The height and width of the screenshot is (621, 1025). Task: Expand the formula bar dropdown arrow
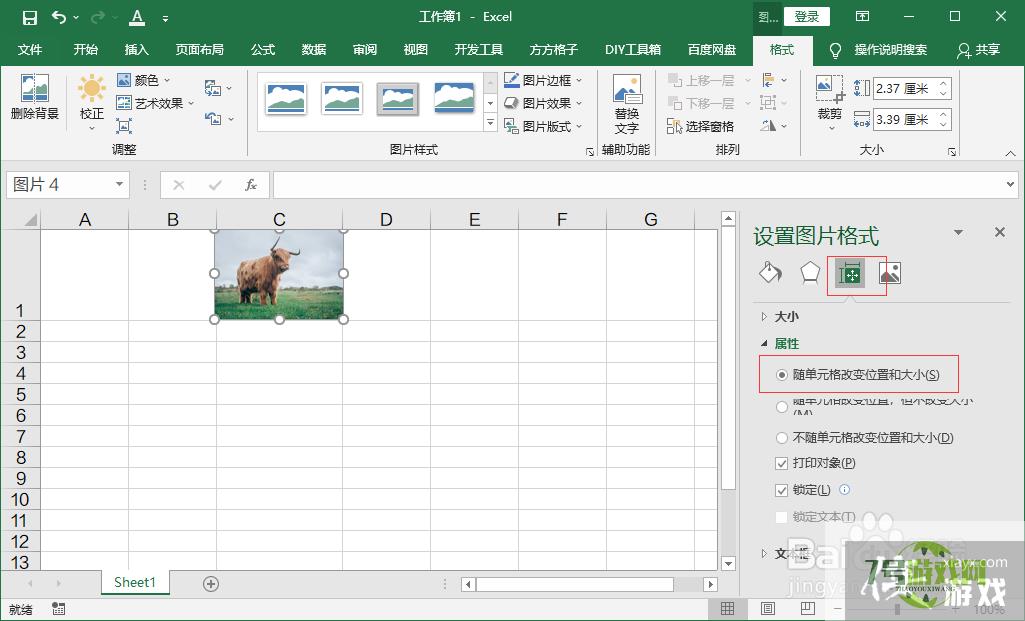pyautogui.click(x=1010, y=185)
